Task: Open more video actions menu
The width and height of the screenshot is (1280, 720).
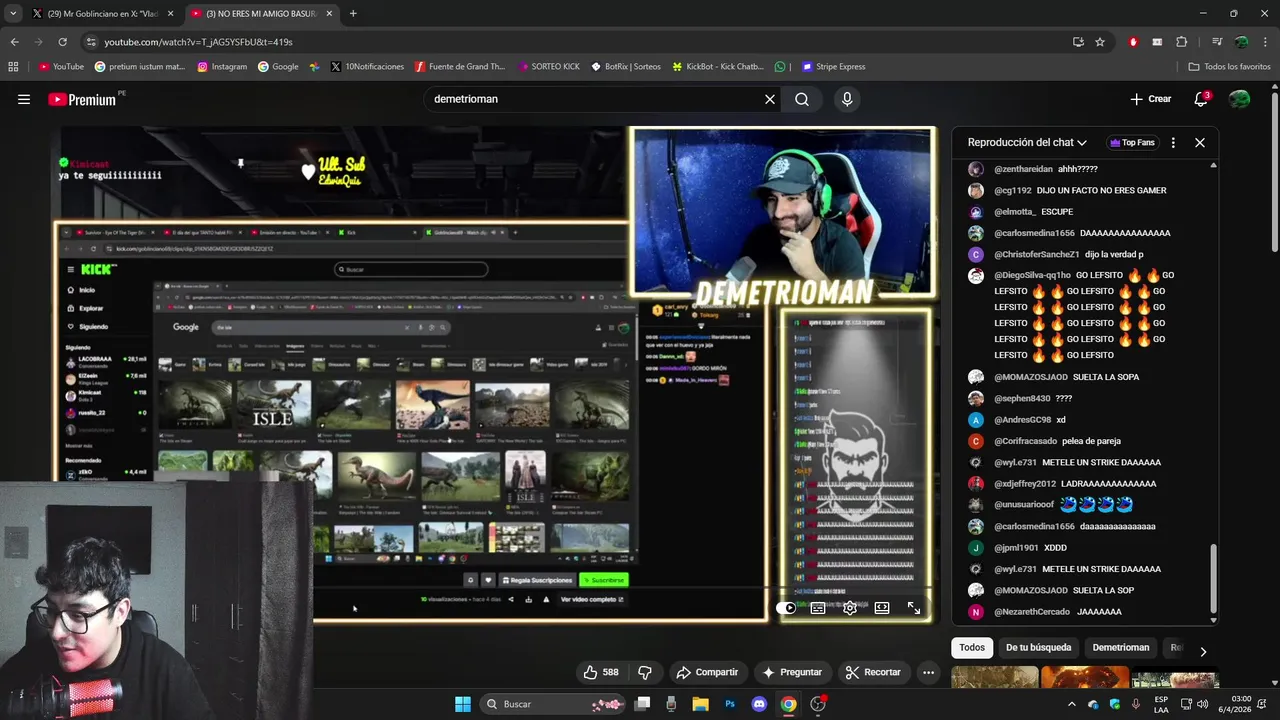Action: (928, 672)
